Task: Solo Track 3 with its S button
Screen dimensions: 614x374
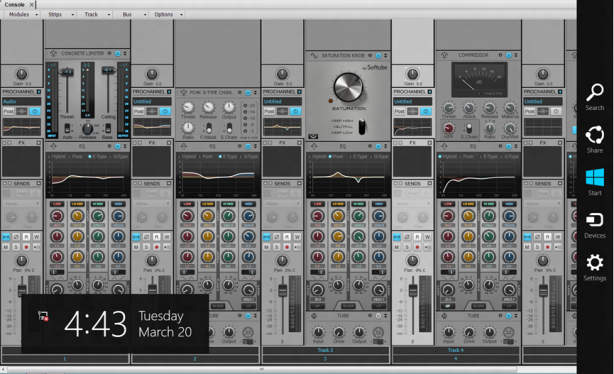Action: point(277,247)
